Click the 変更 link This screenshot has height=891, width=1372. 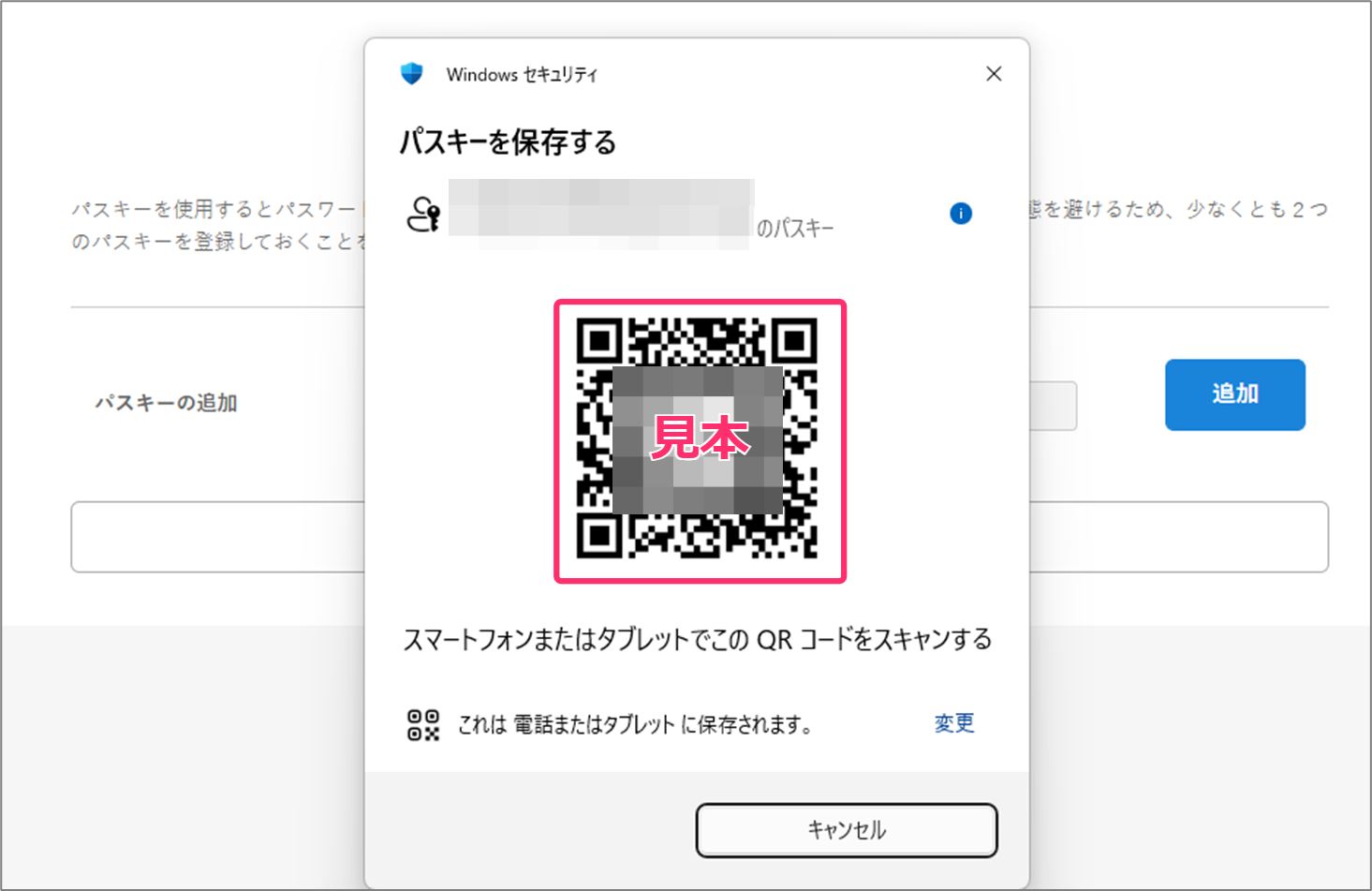pyautogui.click(x=954, y=723)
